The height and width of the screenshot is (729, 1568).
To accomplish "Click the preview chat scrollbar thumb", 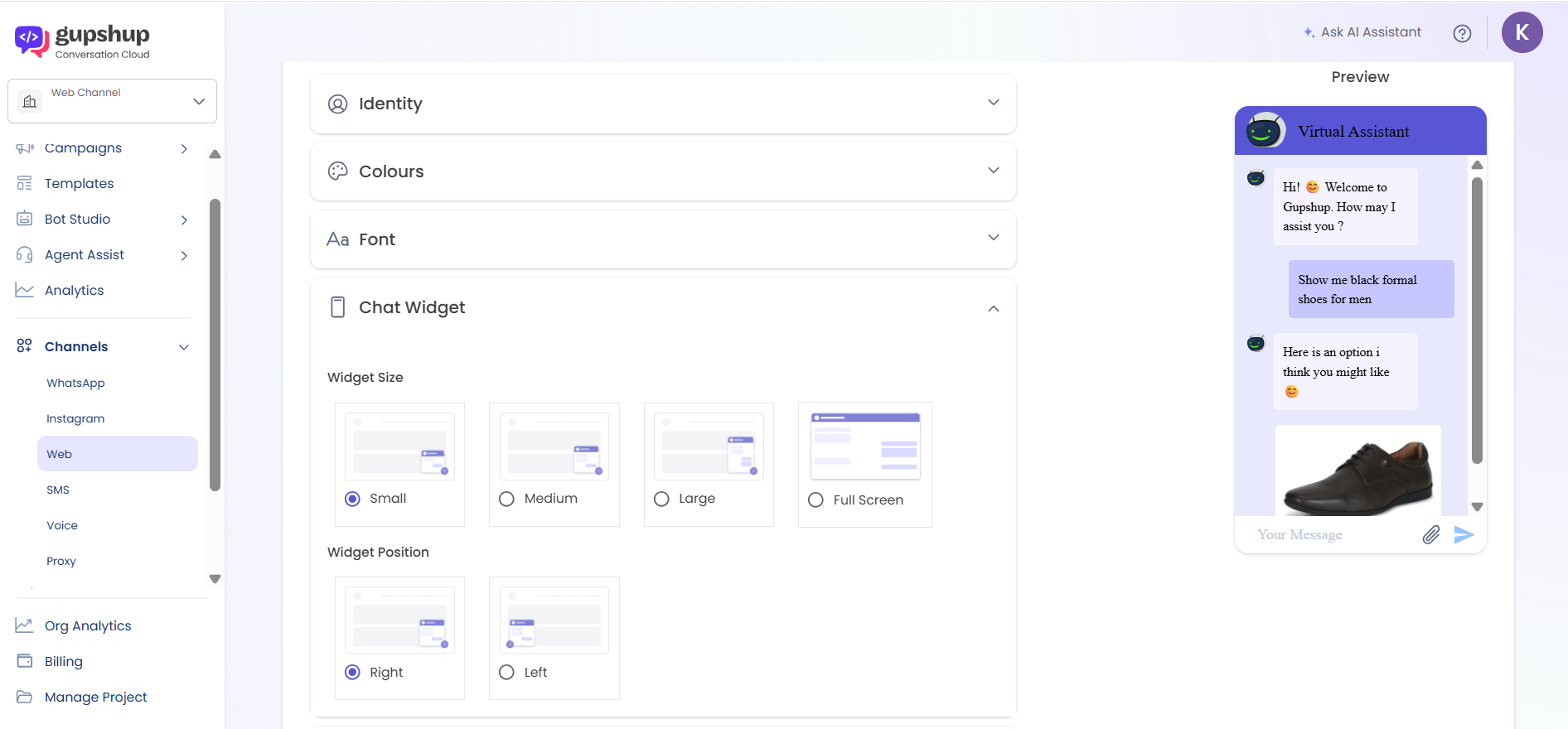I will (x=1476, y=321).
